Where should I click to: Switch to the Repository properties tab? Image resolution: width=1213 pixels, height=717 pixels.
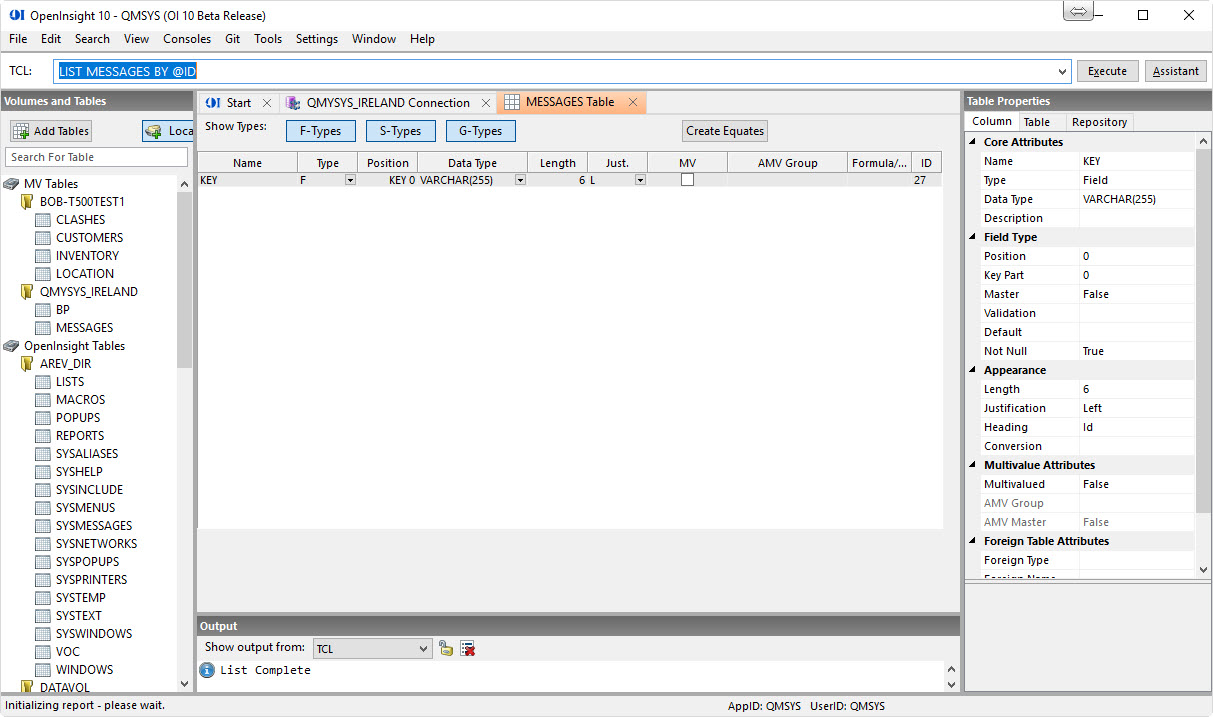(x=1099, y=122)
